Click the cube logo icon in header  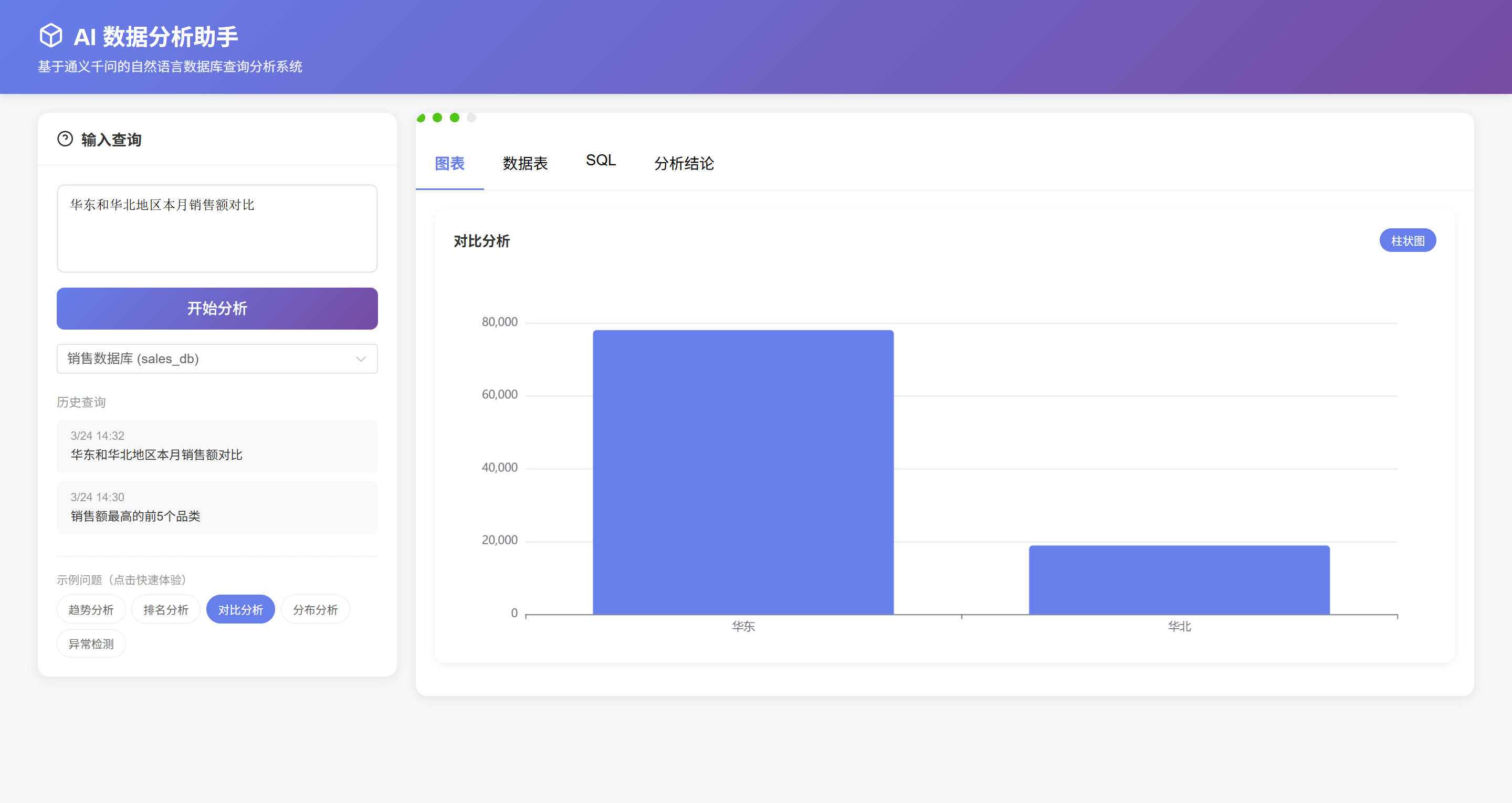click(x=51, y=35)
